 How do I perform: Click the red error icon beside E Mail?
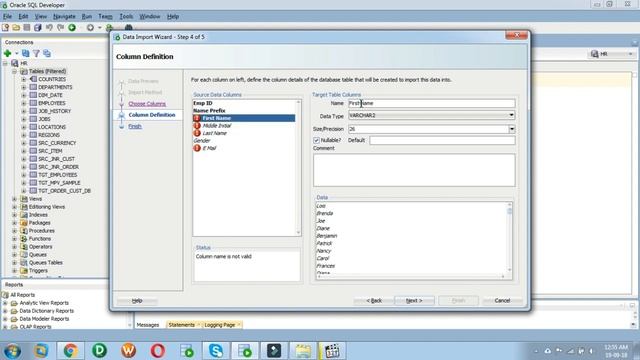click(x=197, y=148)
